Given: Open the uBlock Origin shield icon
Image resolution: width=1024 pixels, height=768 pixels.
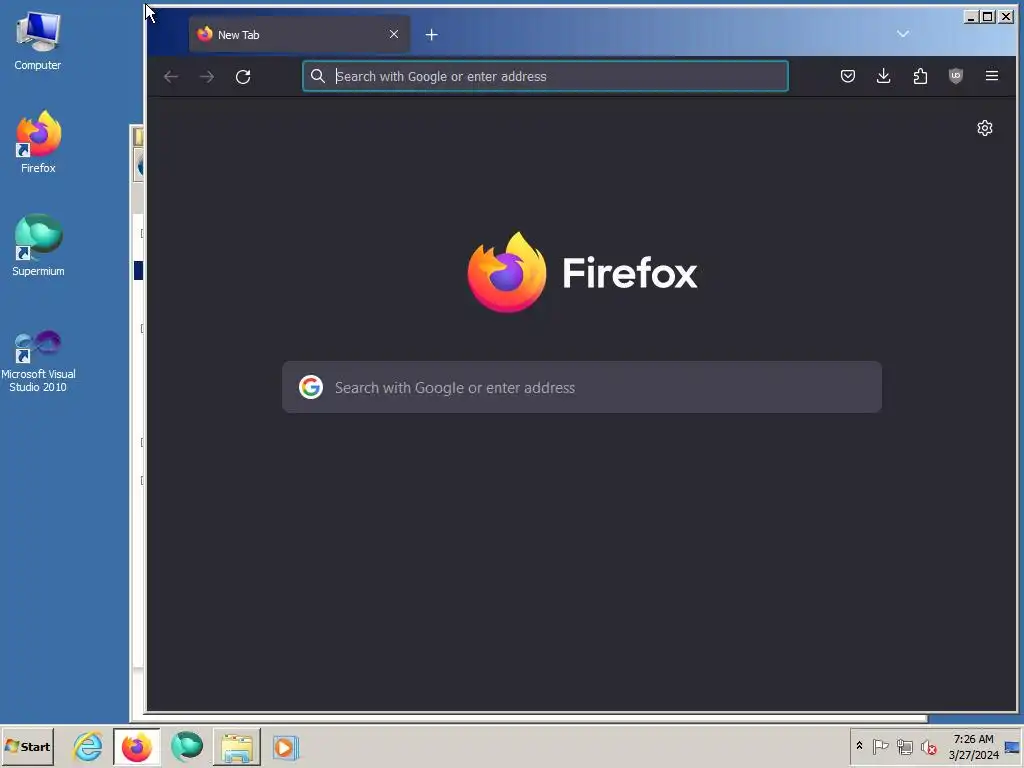Looking at the screenshot, I should (955, 76).
